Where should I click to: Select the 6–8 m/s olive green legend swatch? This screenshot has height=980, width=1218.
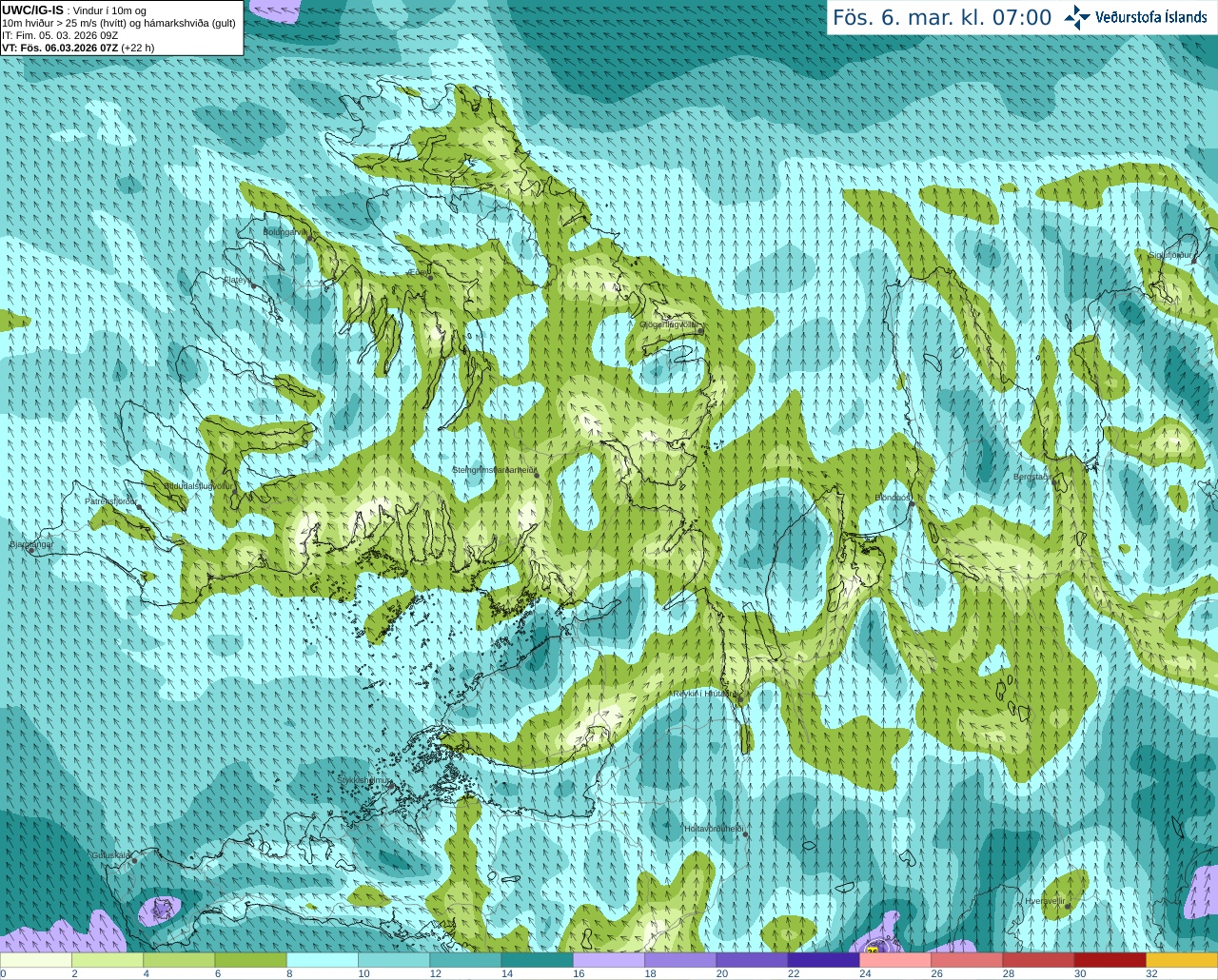250,960
